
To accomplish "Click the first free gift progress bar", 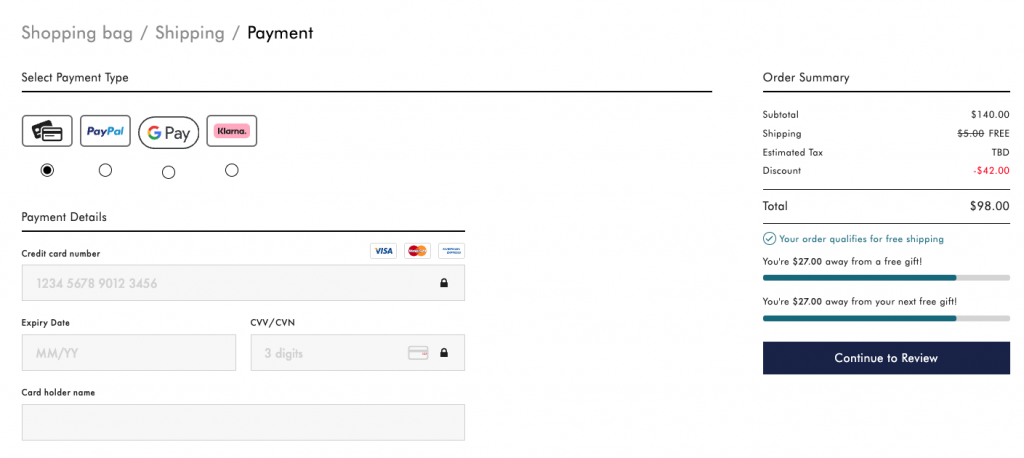I will [x=886, y=277].
